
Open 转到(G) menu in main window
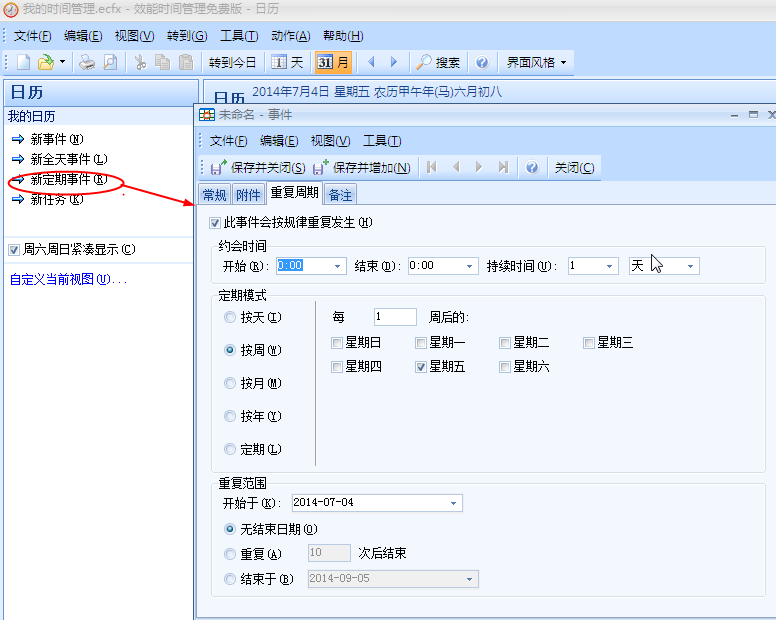point(187,36)
